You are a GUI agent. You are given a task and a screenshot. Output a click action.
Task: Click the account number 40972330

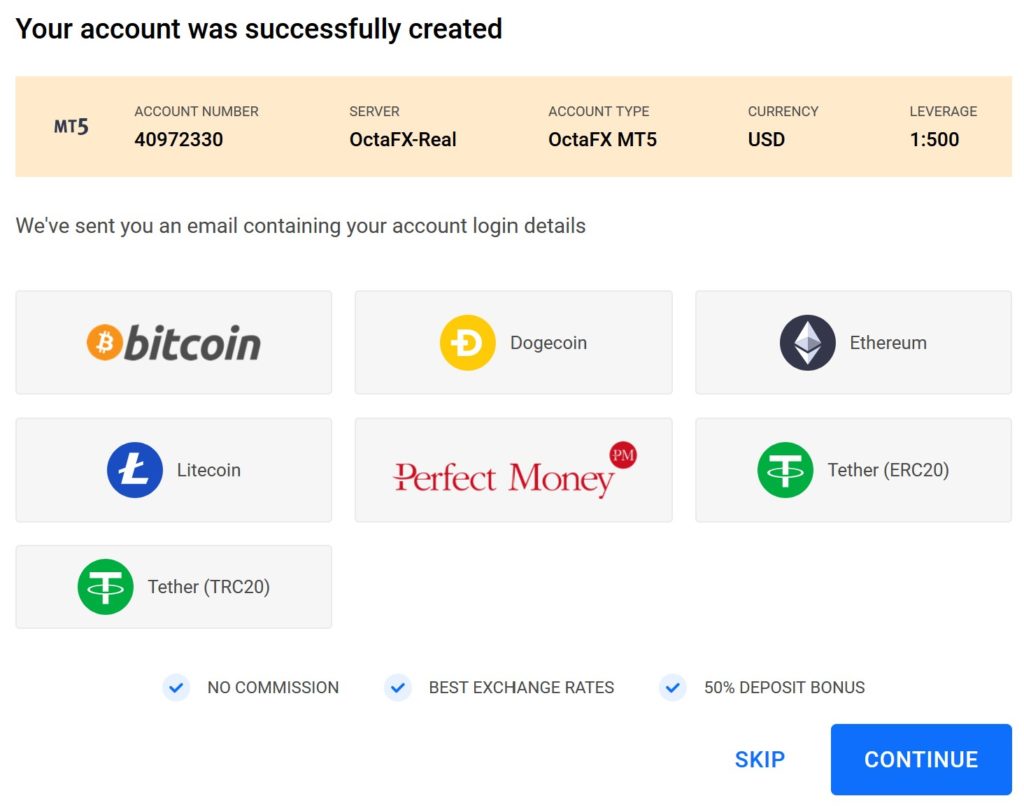tap(178, 140)
